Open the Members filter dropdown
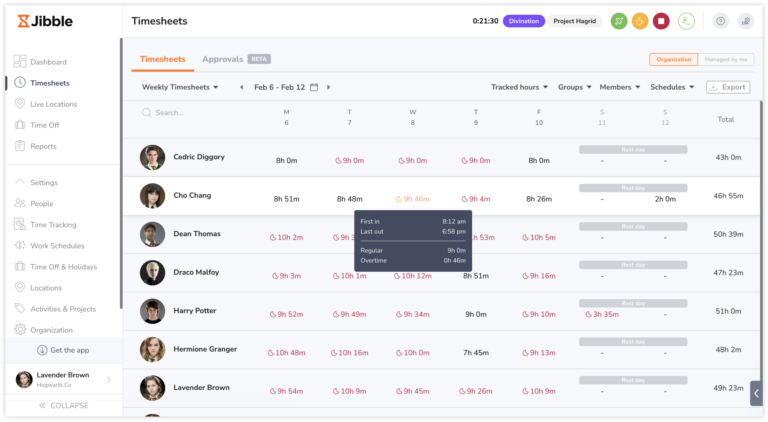 [620, 87]
